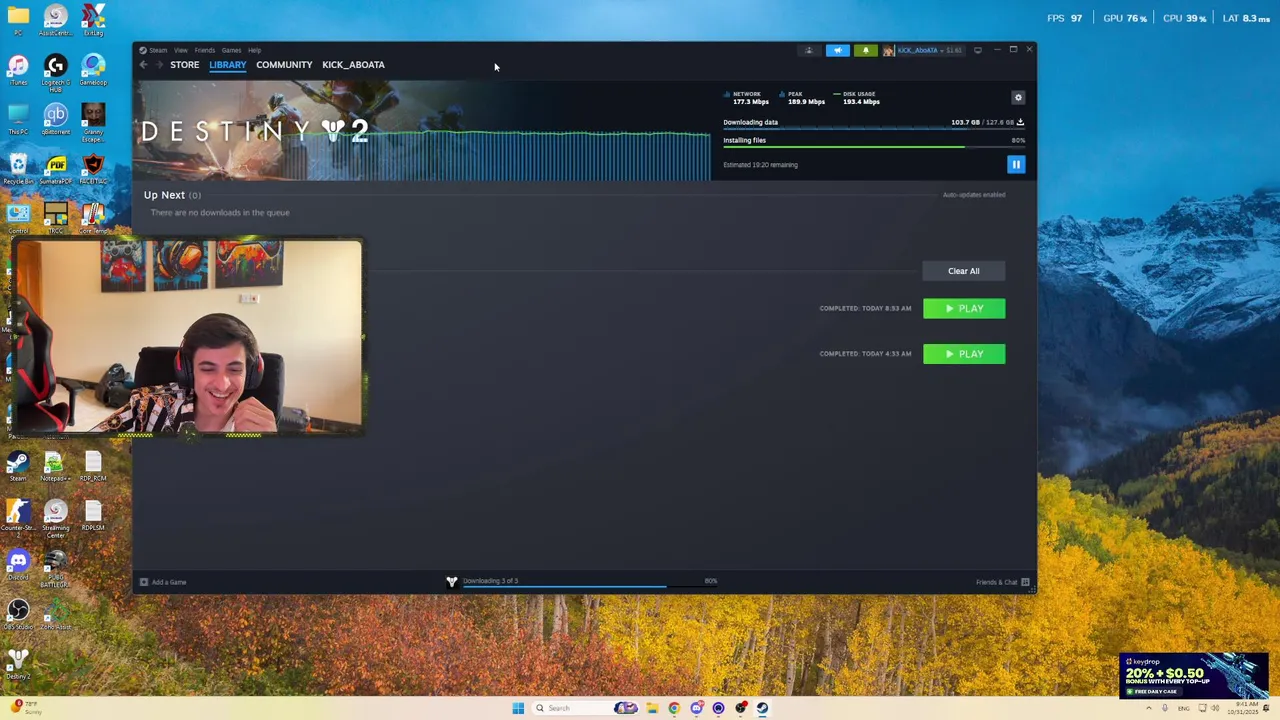Open the COMMUNITY tab
The width and height of the screenshot is (1280, 720).
284,65
